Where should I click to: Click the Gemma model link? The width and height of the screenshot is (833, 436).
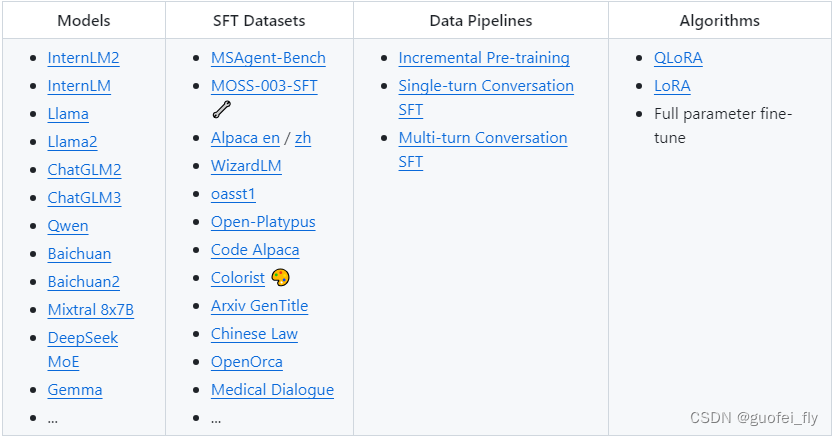pyautogui.click(x=74, y=390)
